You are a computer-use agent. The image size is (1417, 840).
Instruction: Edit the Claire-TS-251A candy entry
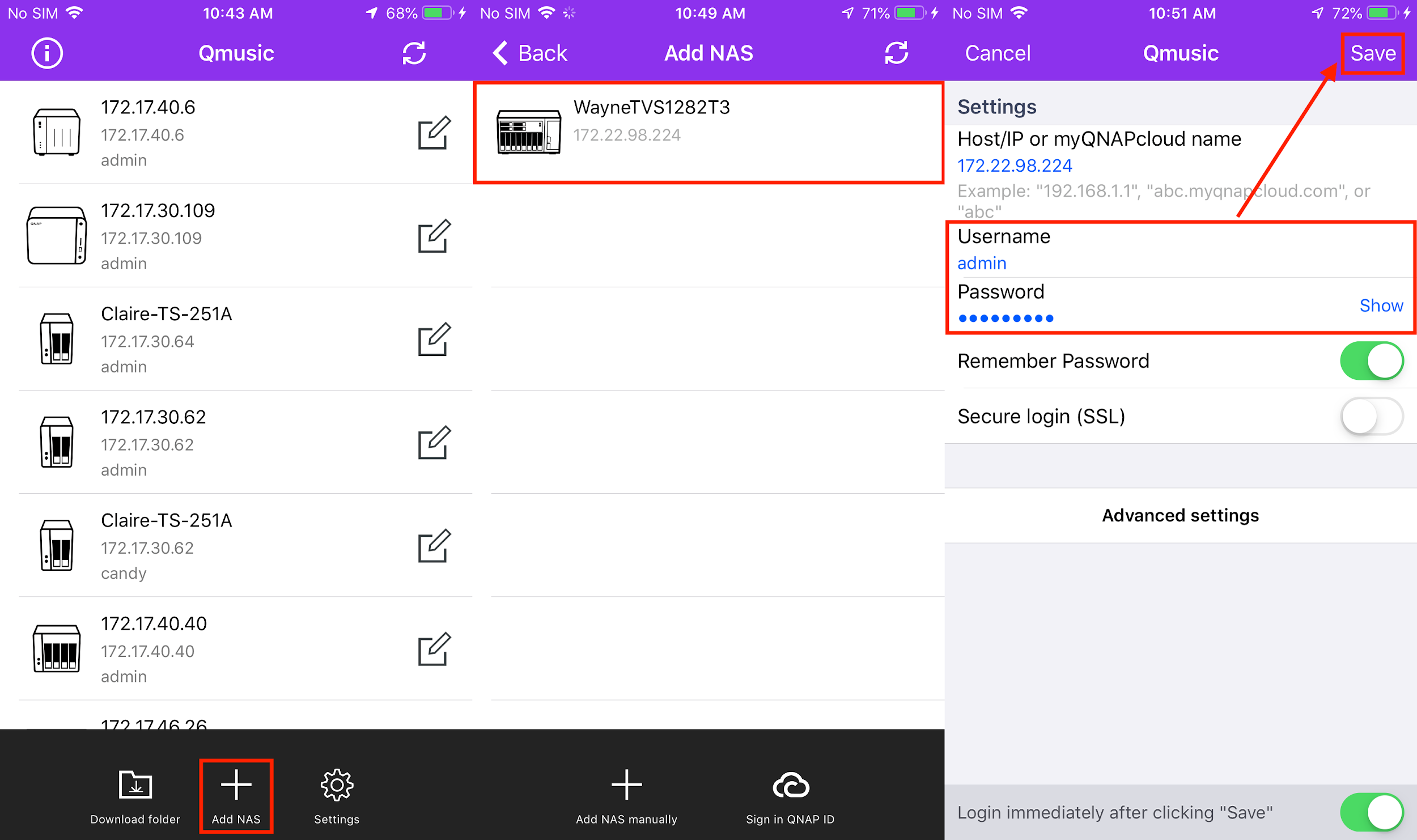434,545
